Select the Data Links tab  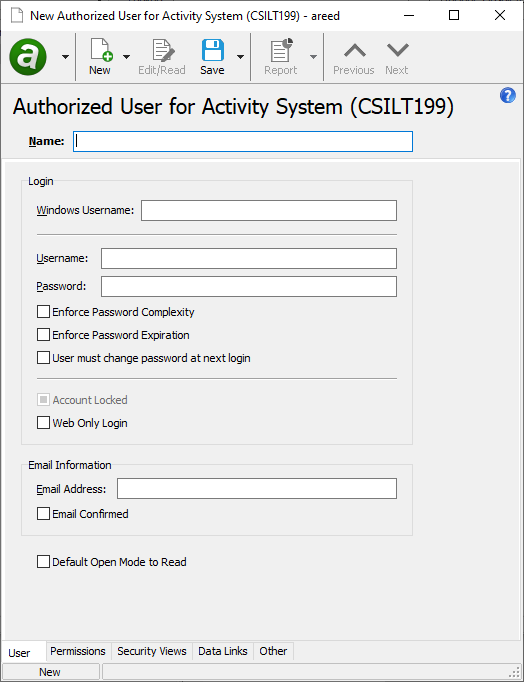(223, 651)
